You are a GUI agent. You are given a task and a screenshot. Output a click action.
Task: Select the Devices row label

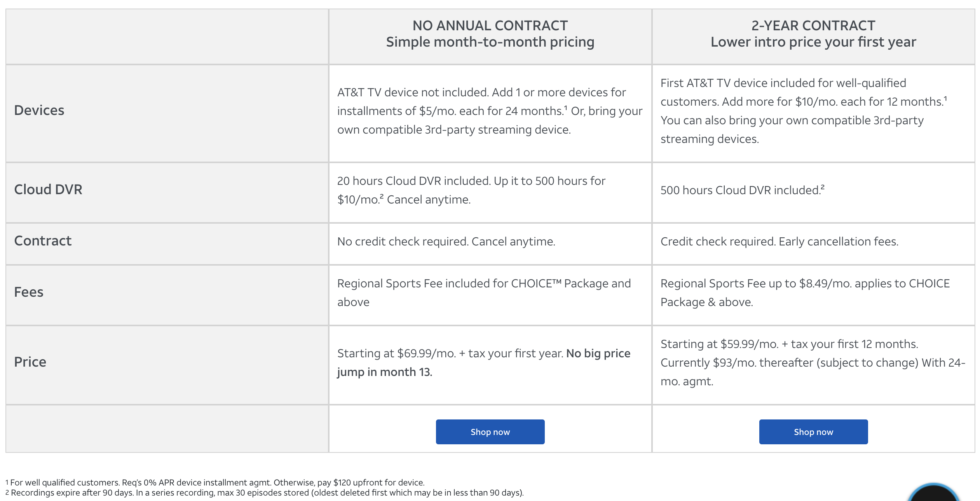point(39,110)
